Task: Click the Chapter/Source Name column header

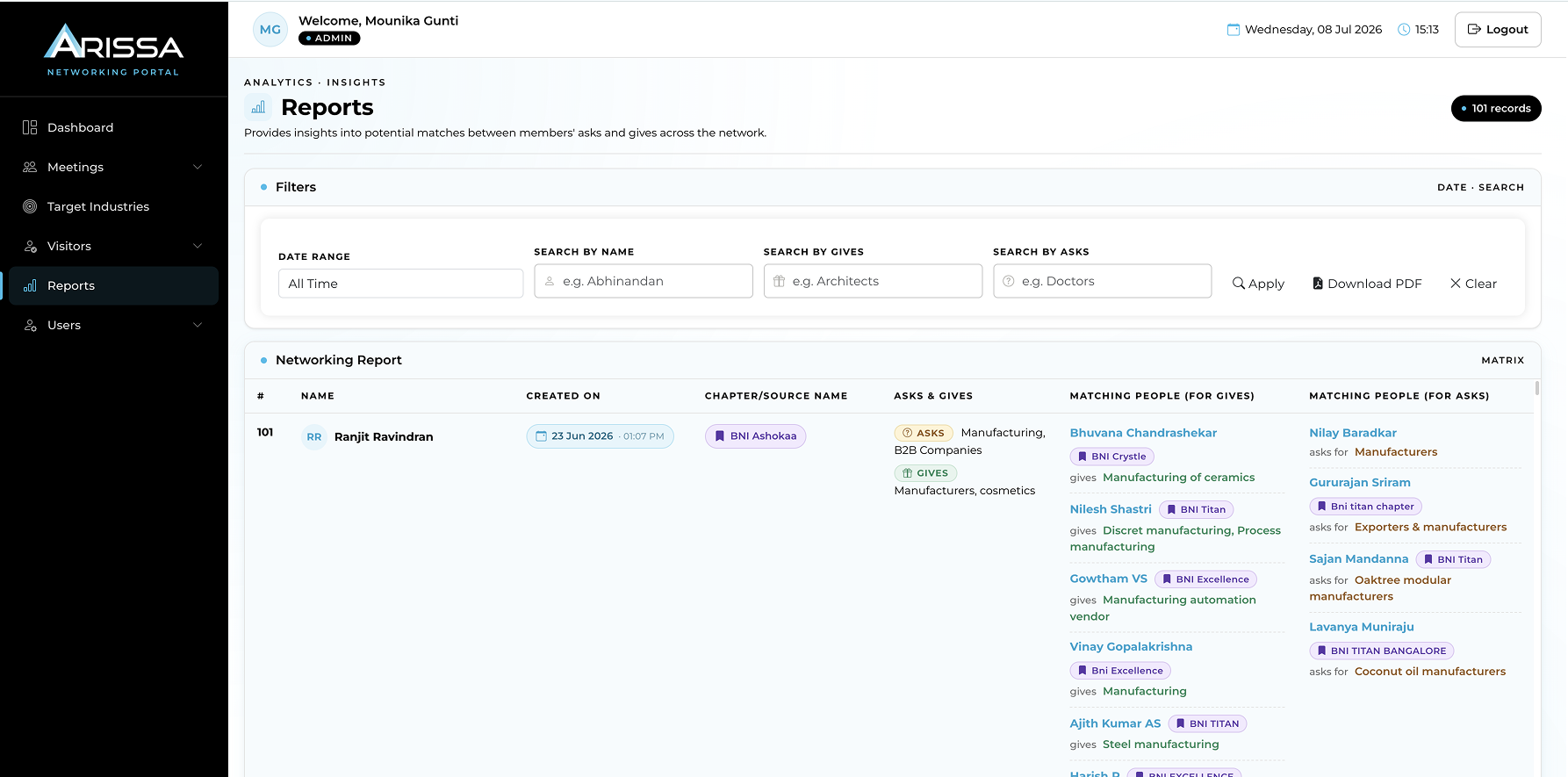Action: [x=776, y=396]
